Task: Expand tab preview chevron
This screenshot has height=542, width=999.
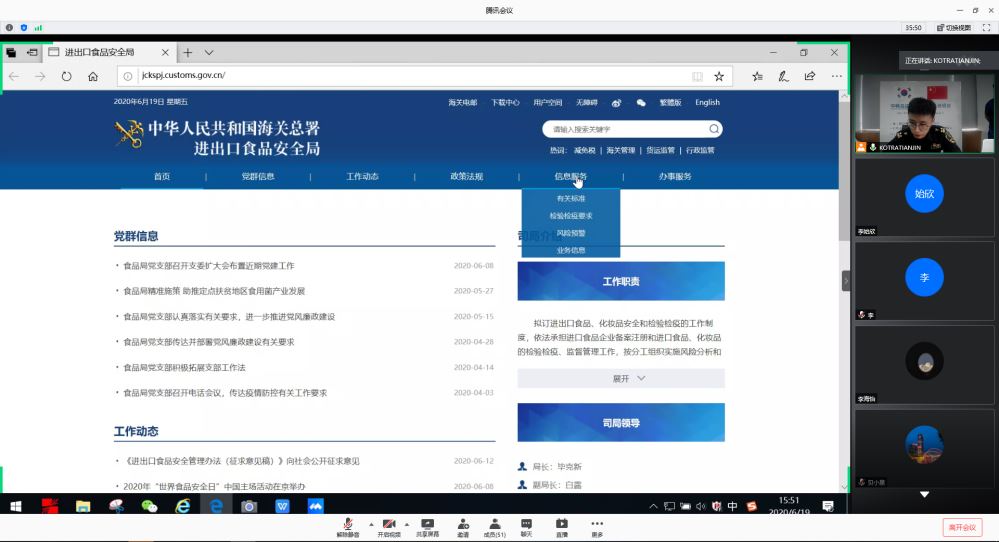Action: (x=209, y=52)
